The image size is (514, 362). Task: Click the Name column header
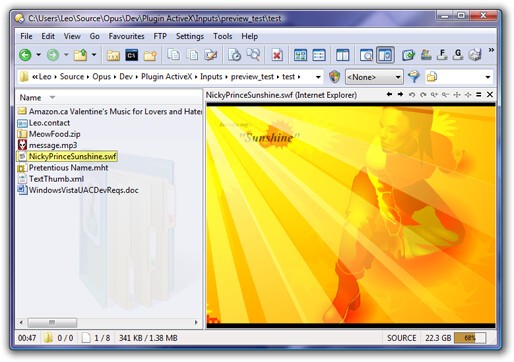30,98
